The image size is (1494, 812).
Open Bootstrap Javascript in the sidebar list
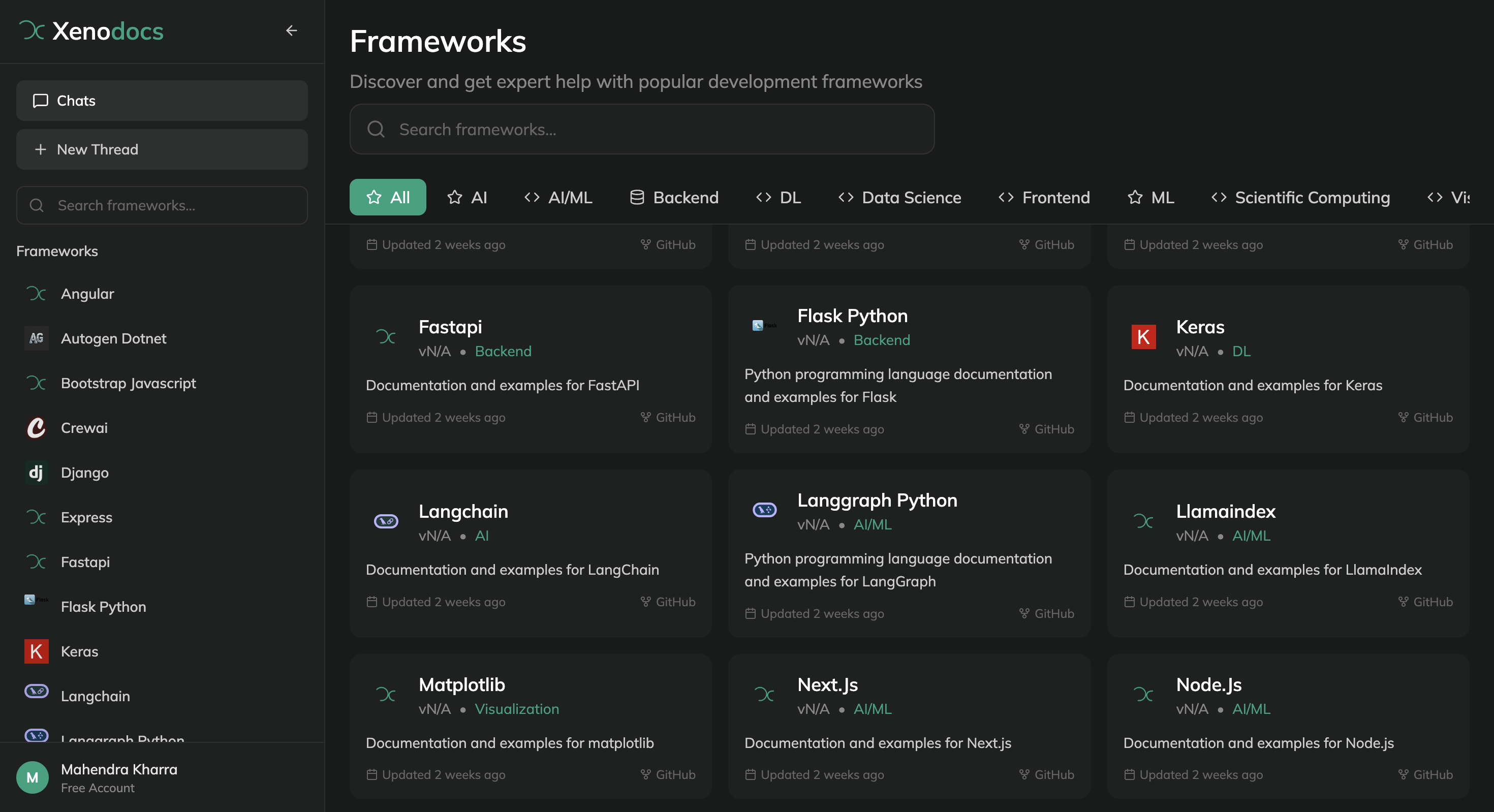click(128, 383)
